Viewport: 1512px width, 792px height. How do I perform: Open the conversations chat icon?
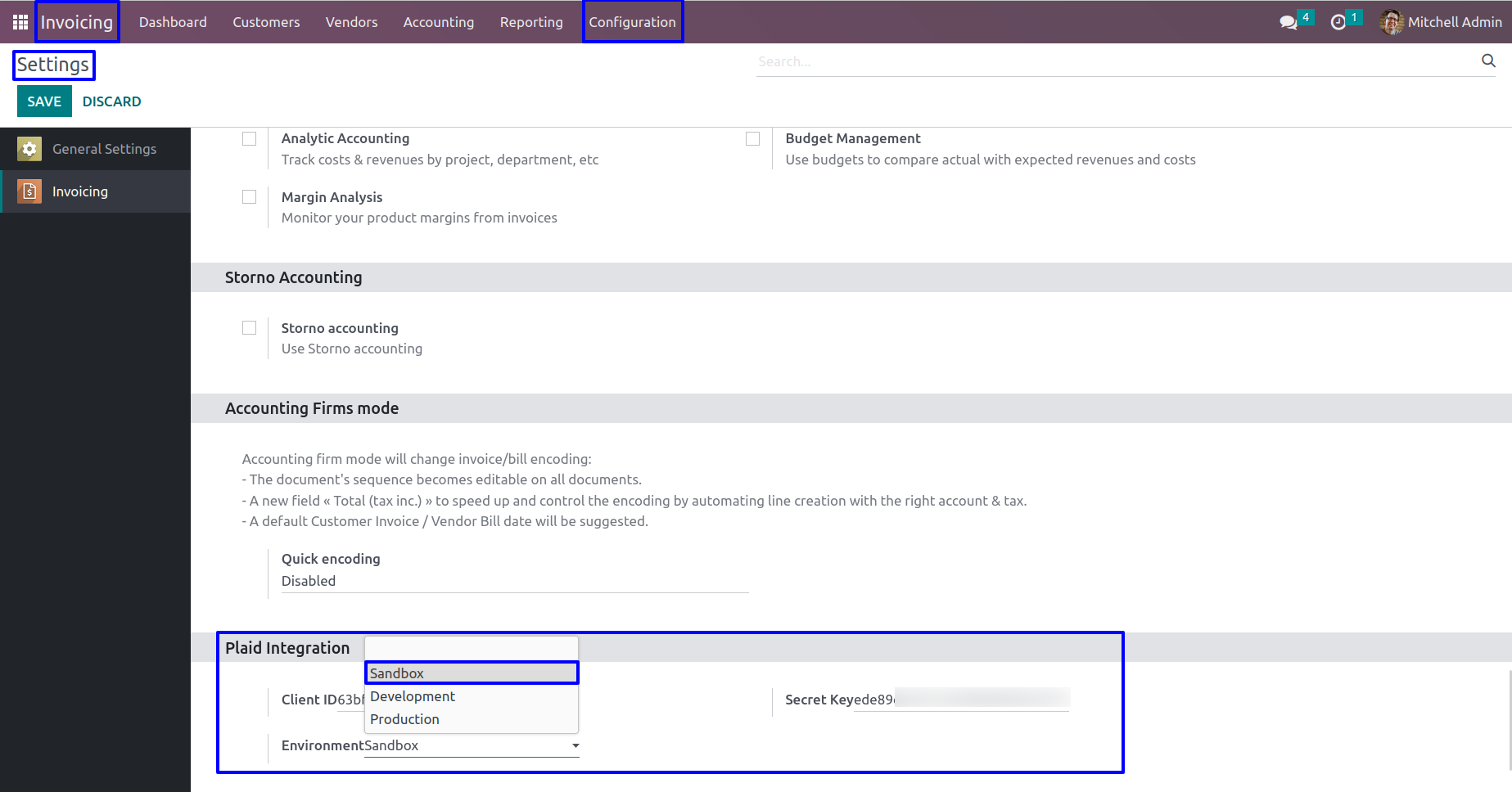click(1289, 22)
